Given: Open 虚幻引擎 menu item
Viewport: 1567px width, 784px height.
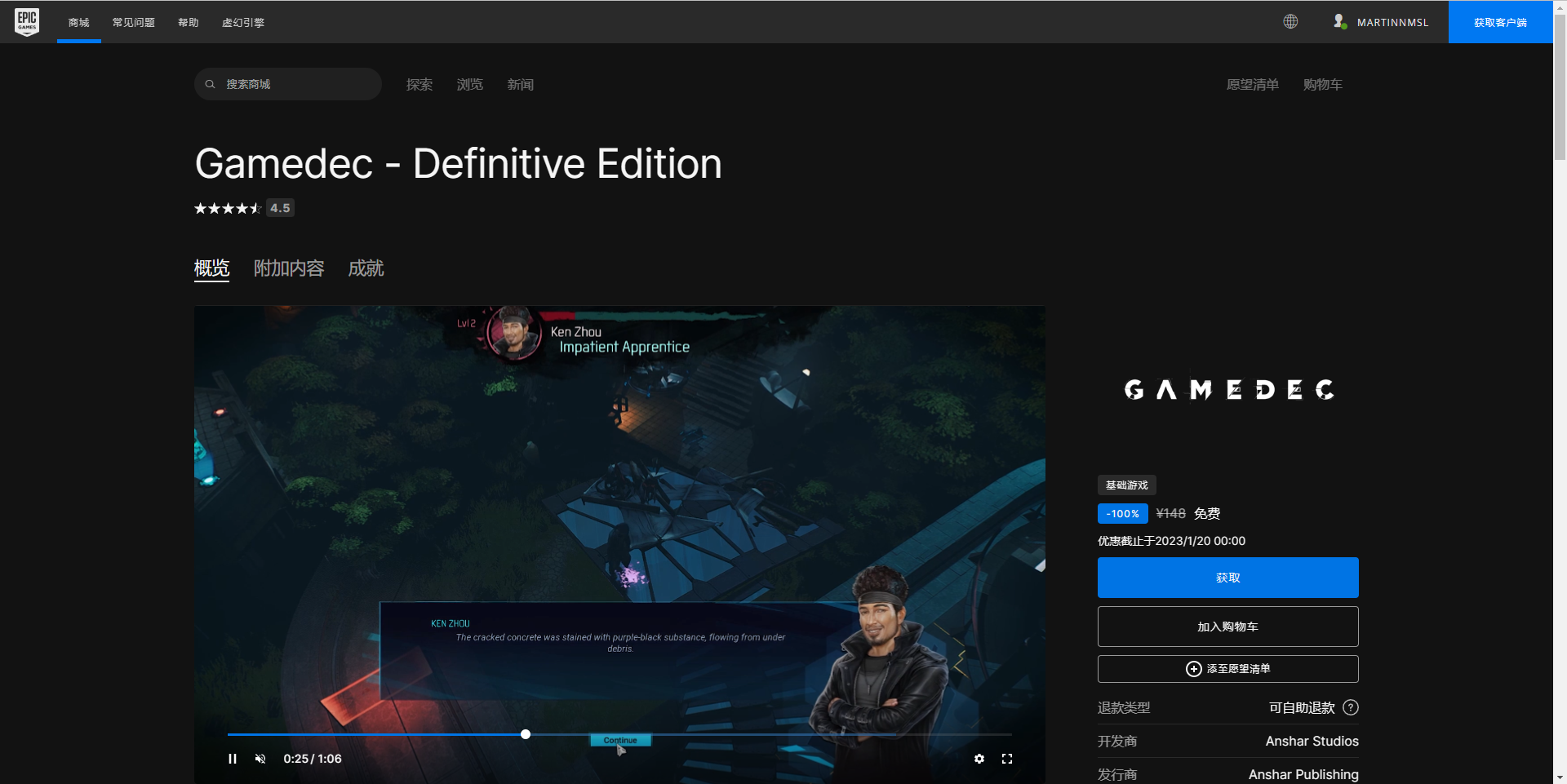Looking at the screenshot, I should point(243,22).
